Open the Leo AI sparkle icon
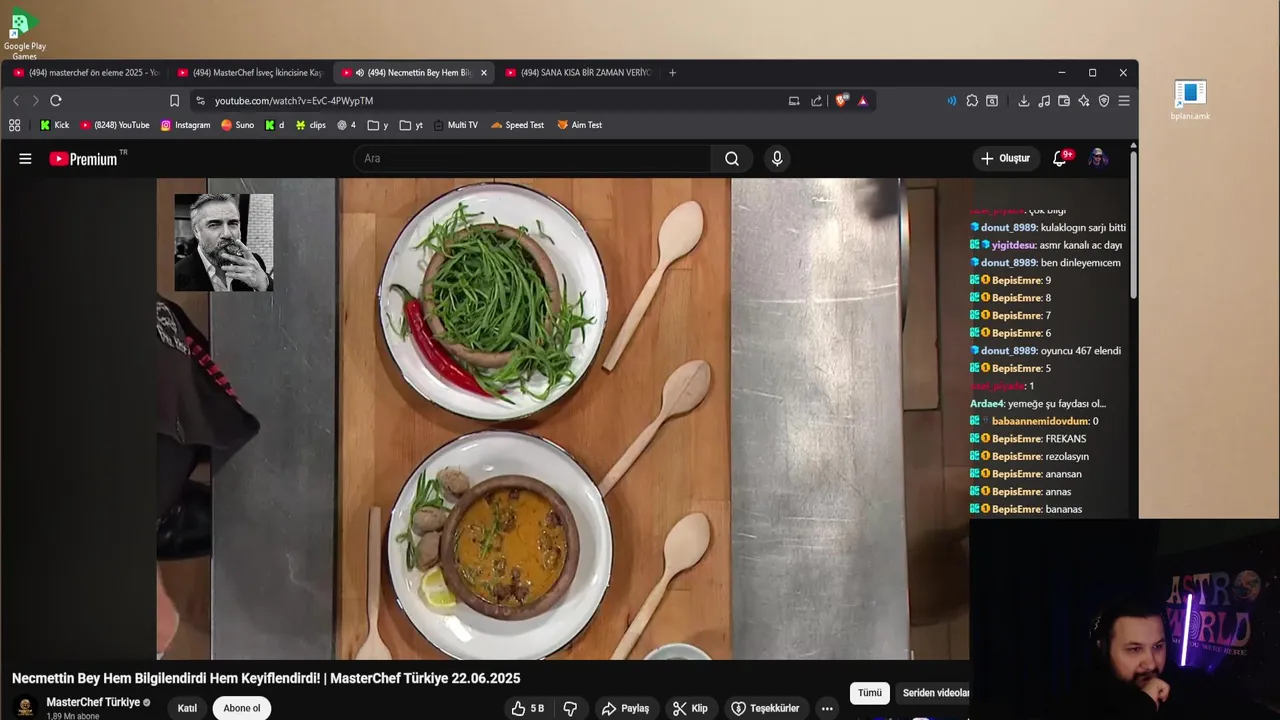Image resolution: width=1280 pixels, height=720 pixels. 1084,100
